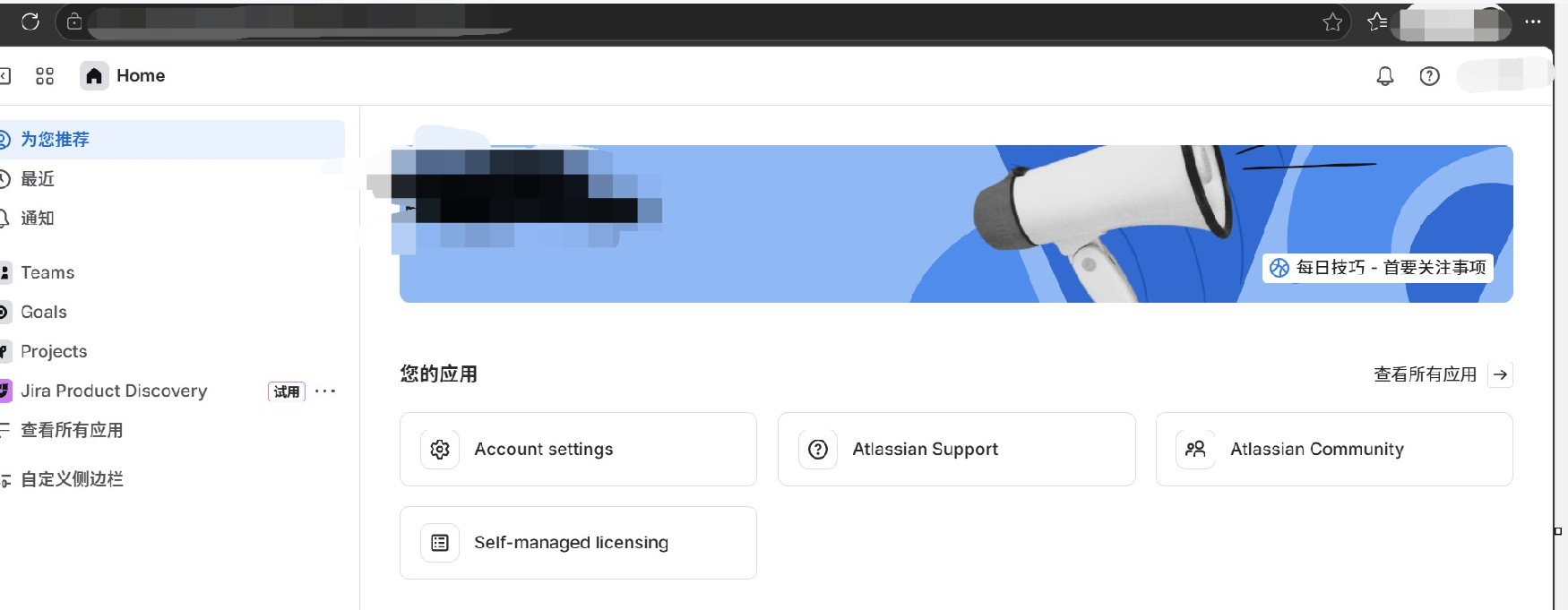Image resolution: width=1568 pixels, height=610 pixels.
Task: Open browser favorites list icon
Action: (1377, 21)
